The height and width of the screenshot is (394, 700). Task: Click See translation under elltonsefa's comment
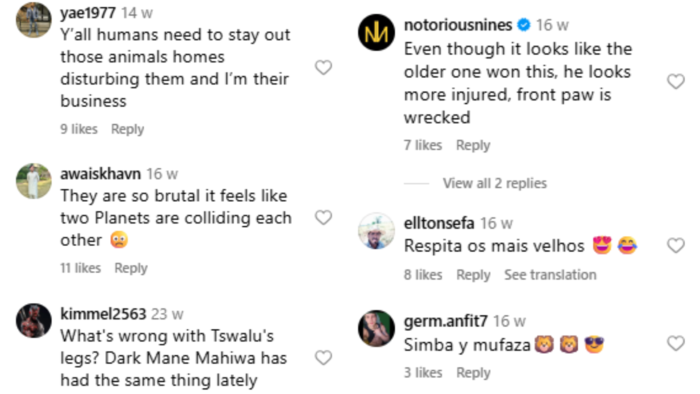pyautogui.click(x=550, y=274)
